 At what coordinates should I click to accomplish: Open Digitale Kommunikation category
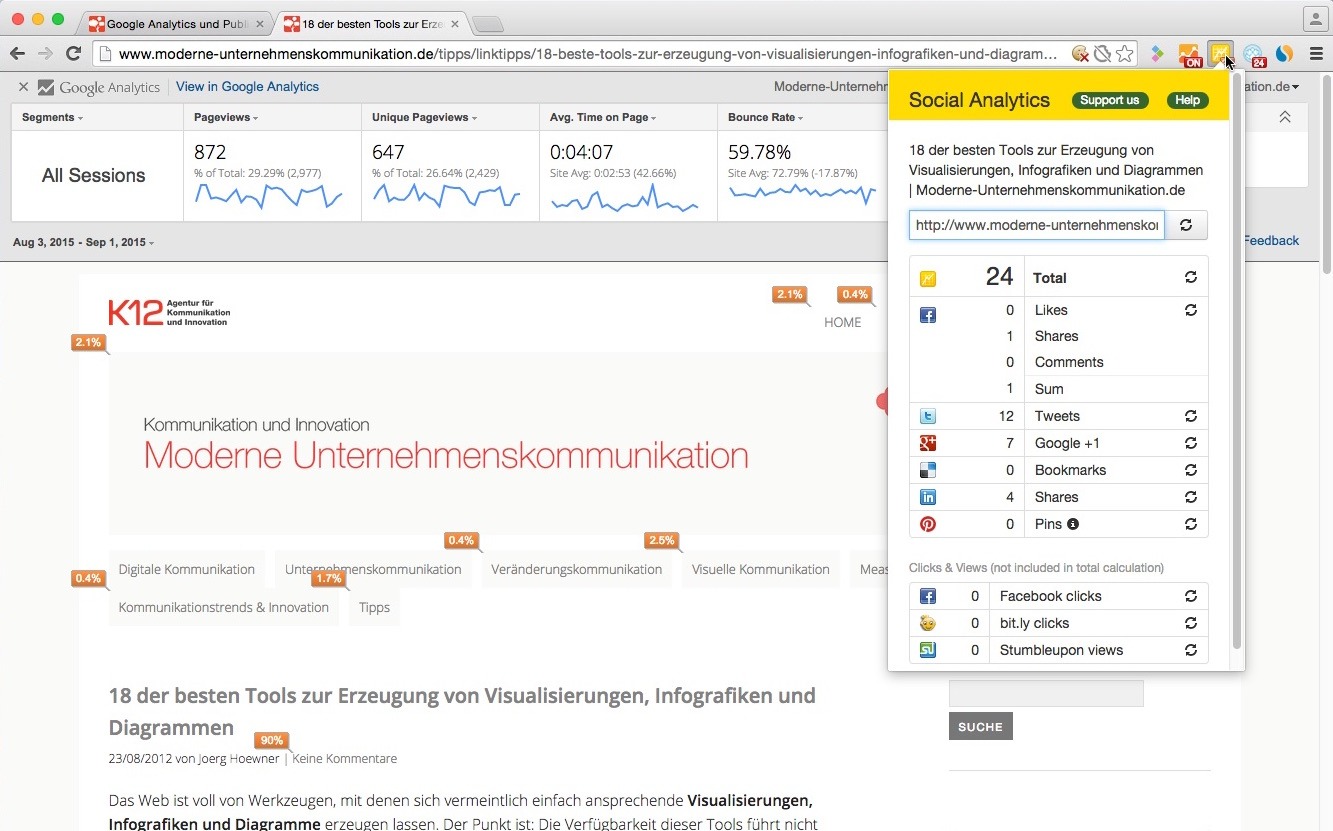[x=187, y=569]
